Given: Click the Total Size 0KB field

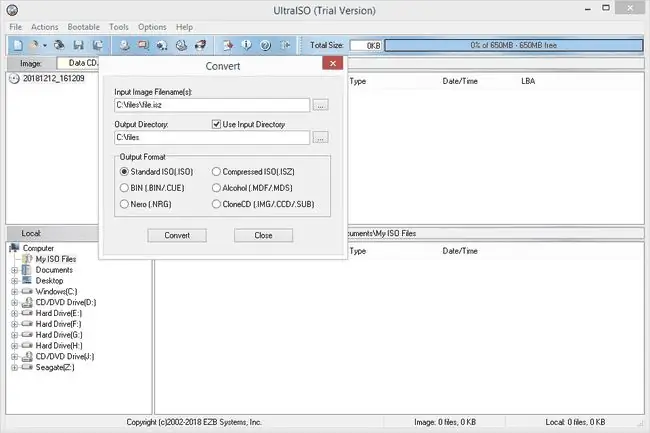Looking at the screenshot, I should point(366,45).
